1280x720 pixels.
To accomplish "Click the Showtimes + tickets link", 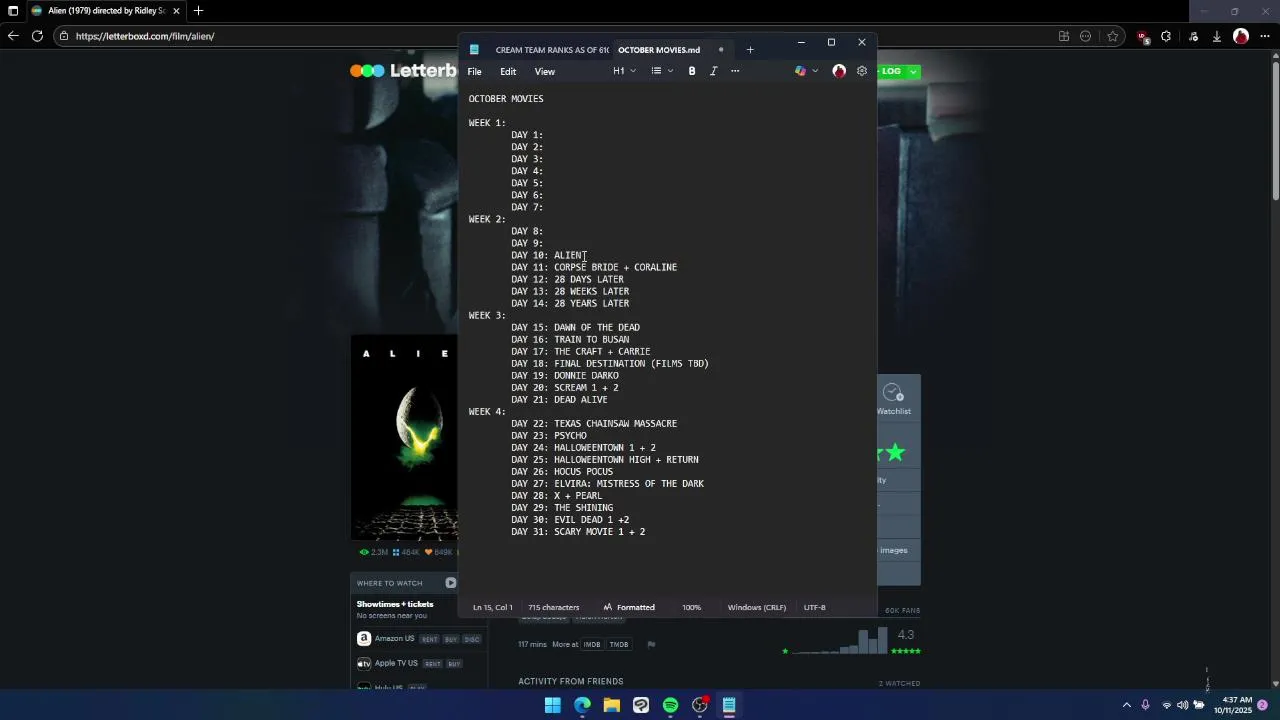I will [x=395, y=604].
